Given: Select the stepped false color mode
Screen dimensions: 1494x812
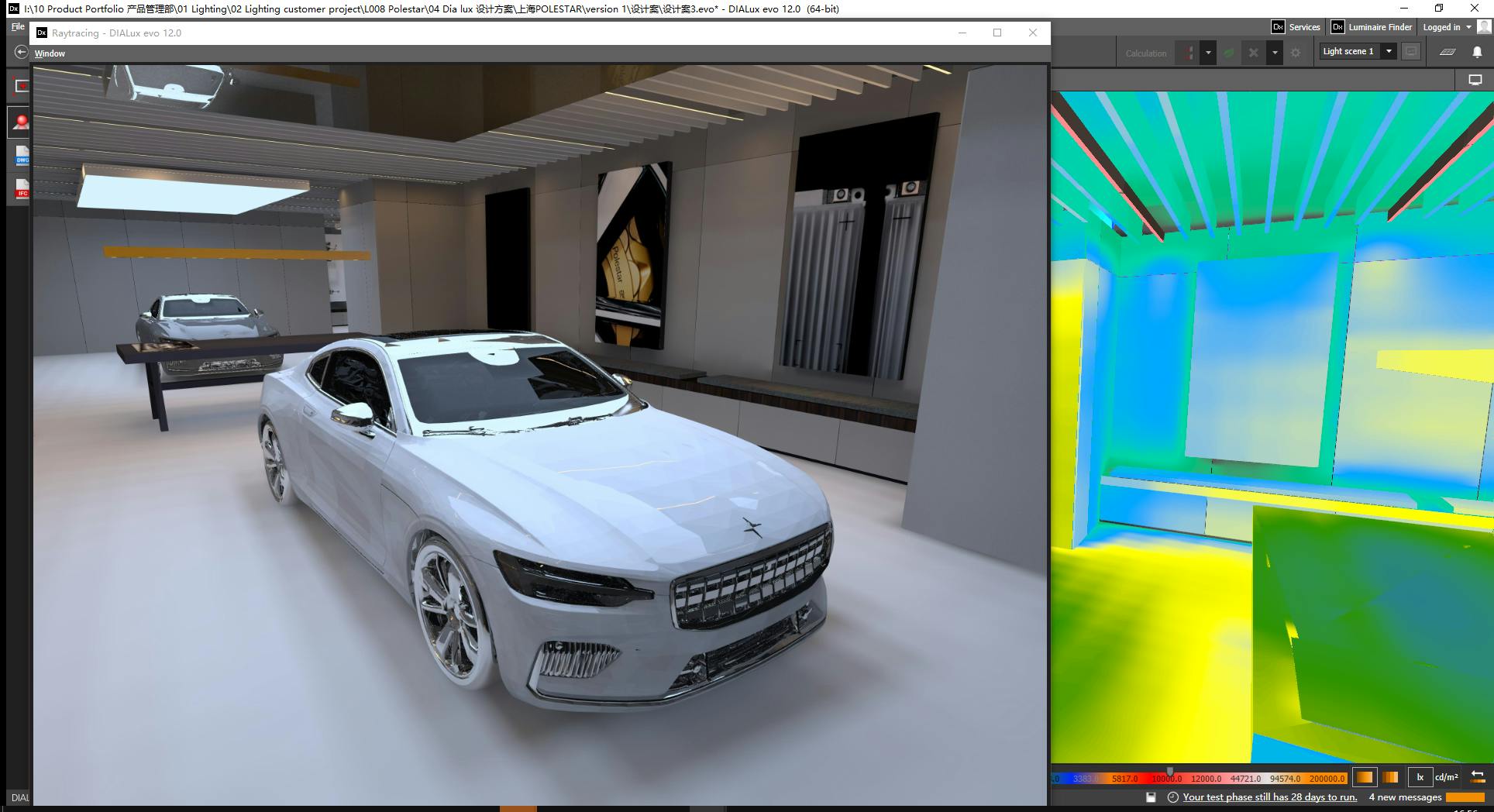Looking at the screenshot, I should pos(1390,777).
